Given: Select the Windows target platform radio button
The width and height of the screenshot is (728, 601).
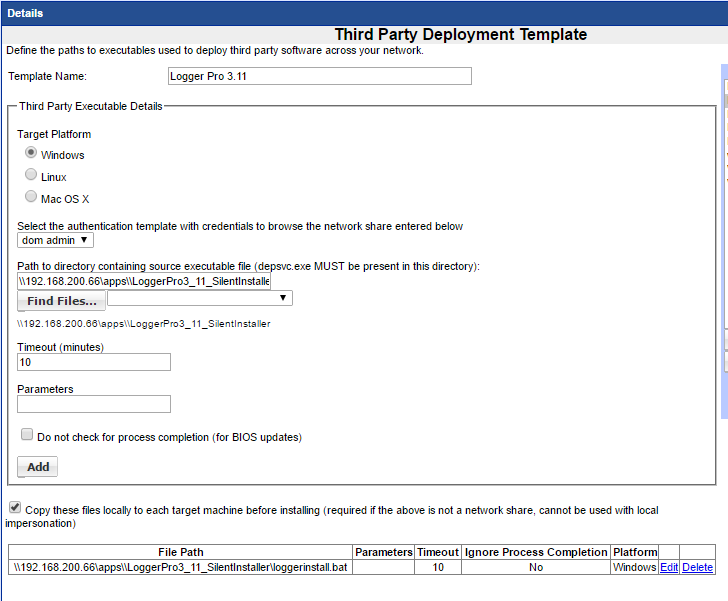Looking at the screenshot, I should (32, 153).
